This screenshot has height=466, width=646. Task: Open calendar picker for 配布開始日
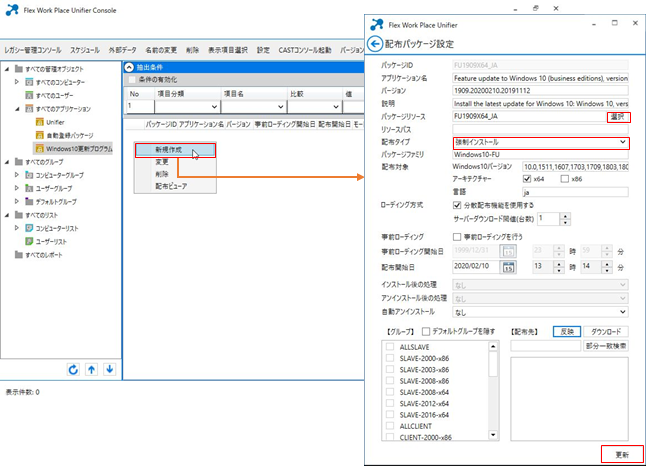coord(508,267)
